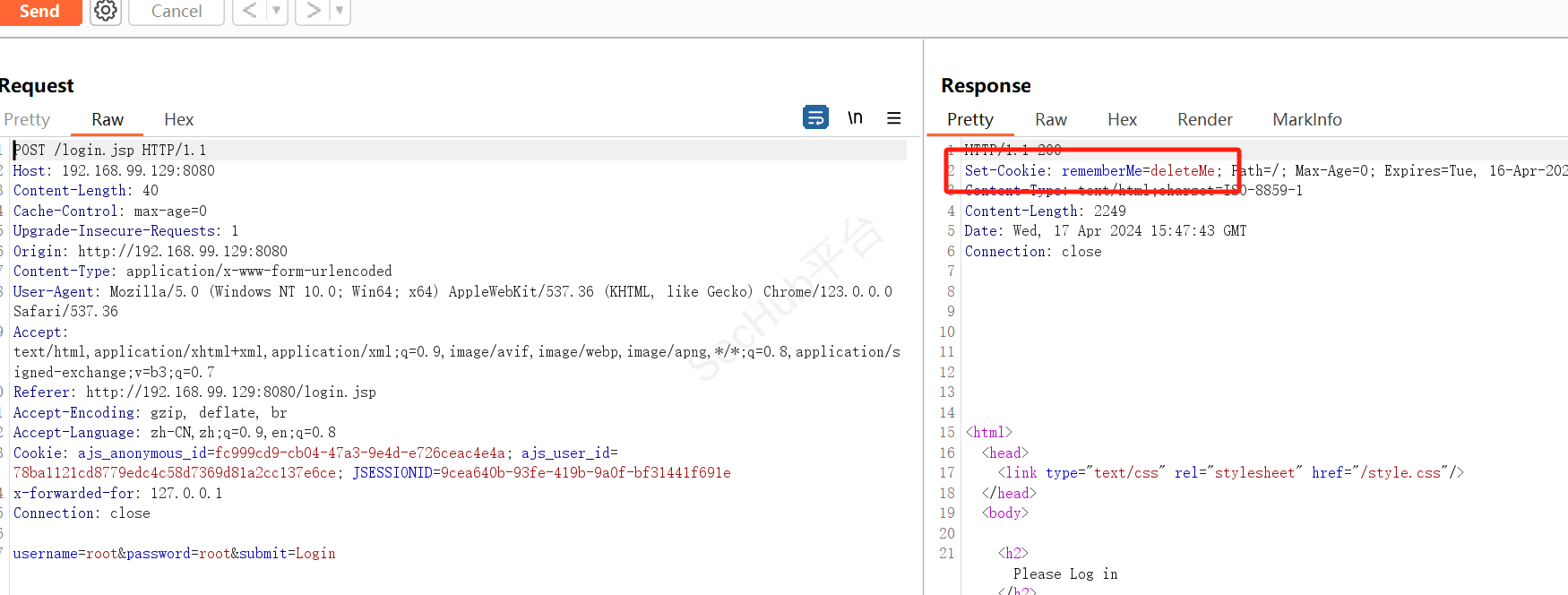Toggle the show non-printable characters \n icon
Image resolution: width=1568 pixels, height=595 pixels.
pyautogui.click(x=855, y=117)
